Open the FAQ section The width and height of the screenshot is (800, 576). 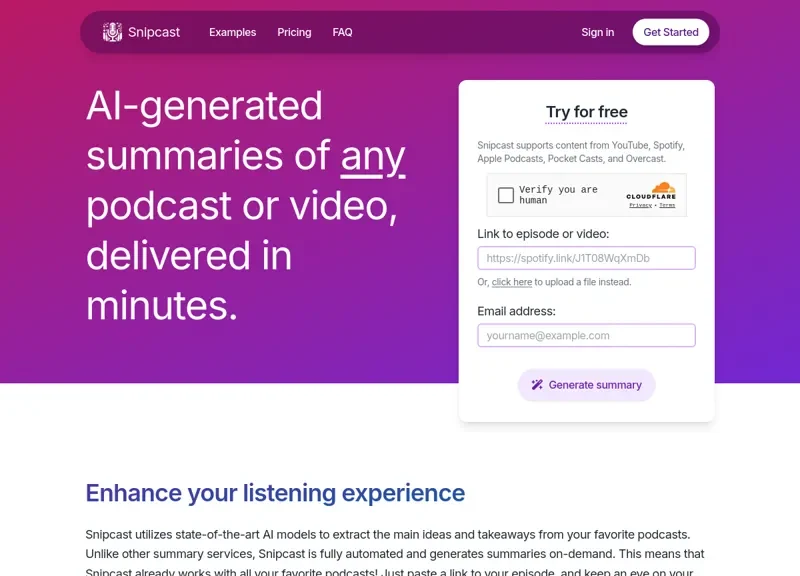pyautogui.click(x=342, y=32)
